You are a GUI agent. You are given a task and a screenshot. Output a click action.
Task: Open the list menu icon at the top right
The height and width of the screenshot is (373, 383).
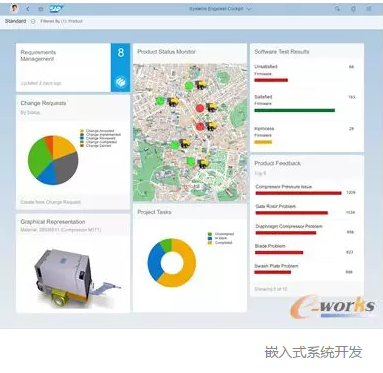click(368, 9)
